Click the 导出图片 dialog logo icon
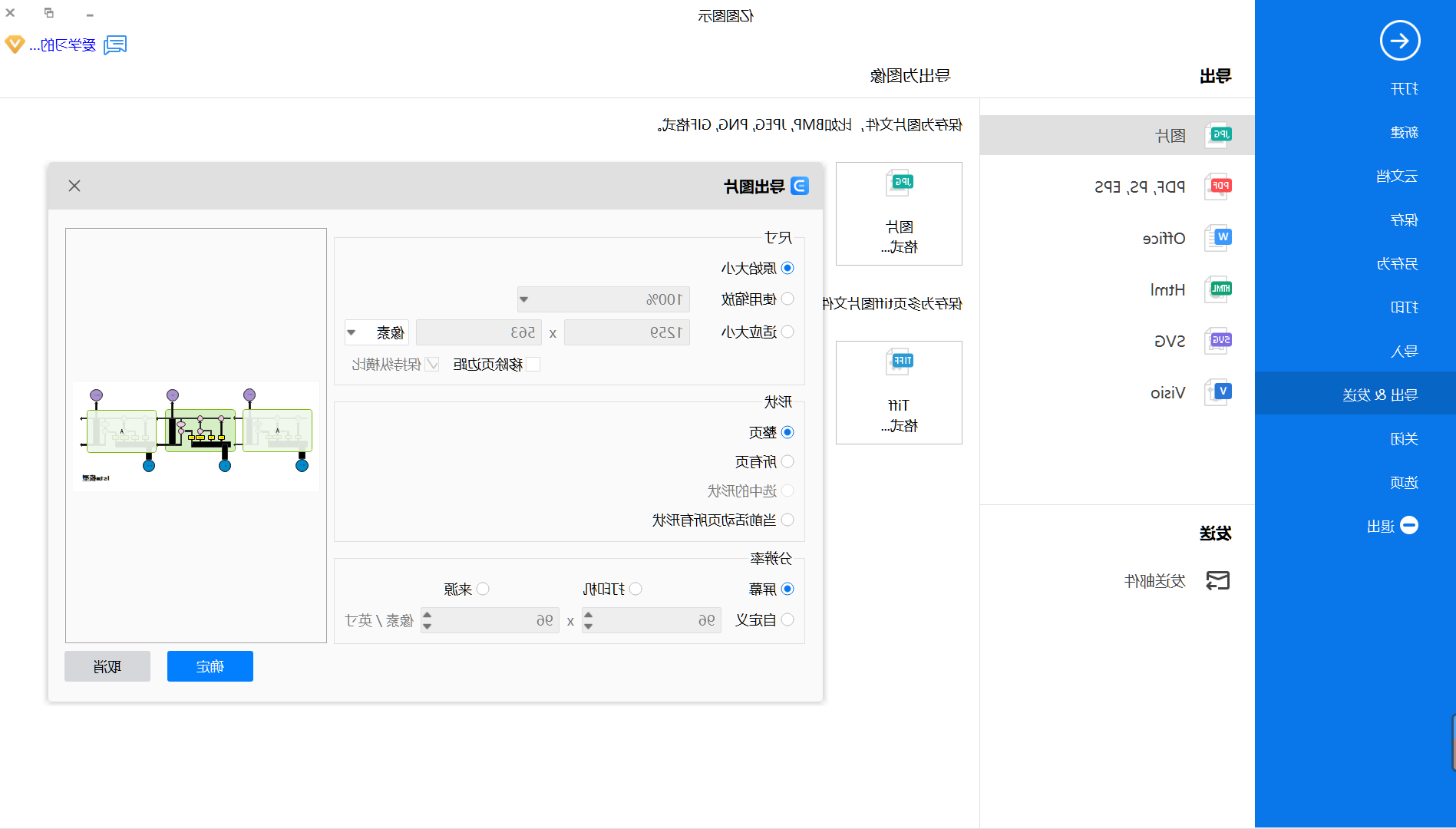1456x829 pixels. (799, 186)
